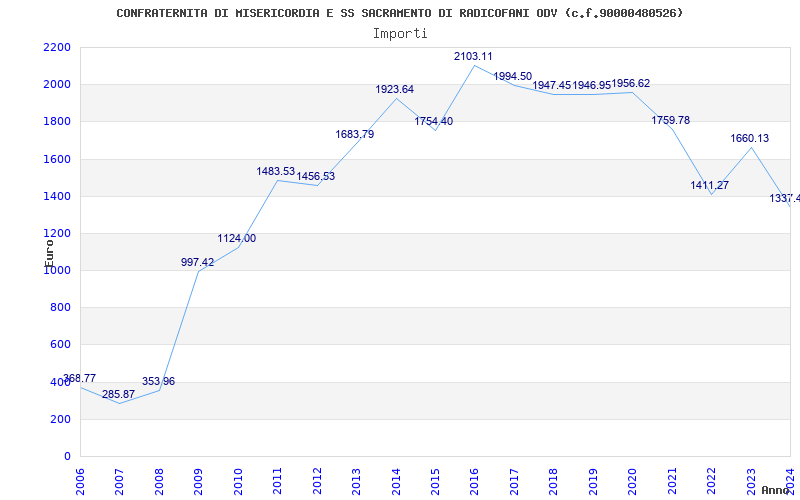Viewport: 800px width, 500px height.
Task: Click the 2008 year label on x-axis
Action: tap(158, 481)
